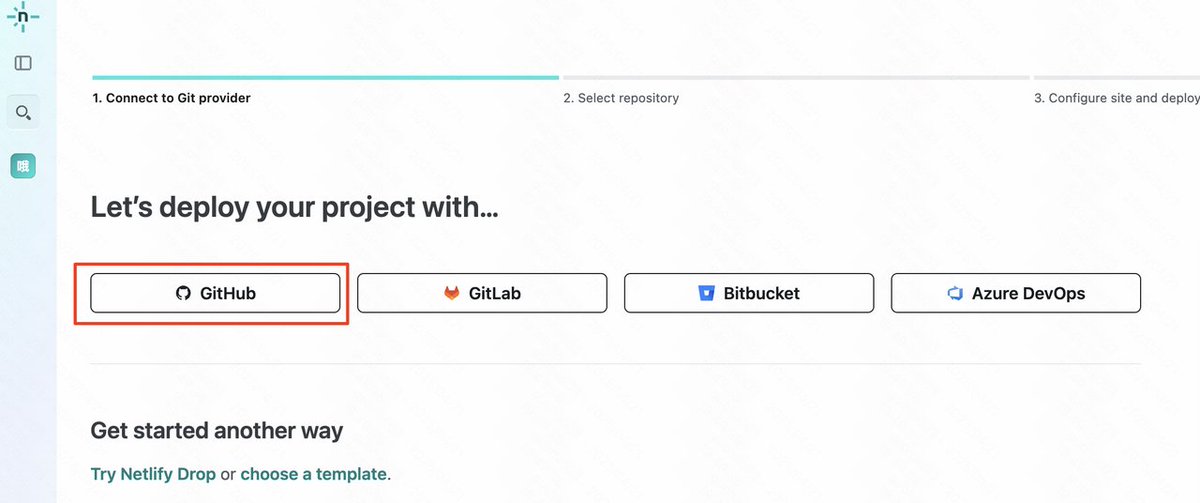Click the teal step-one progress bar segment
This screenshot has height=503, width=1200.
(x=325, y=77)
